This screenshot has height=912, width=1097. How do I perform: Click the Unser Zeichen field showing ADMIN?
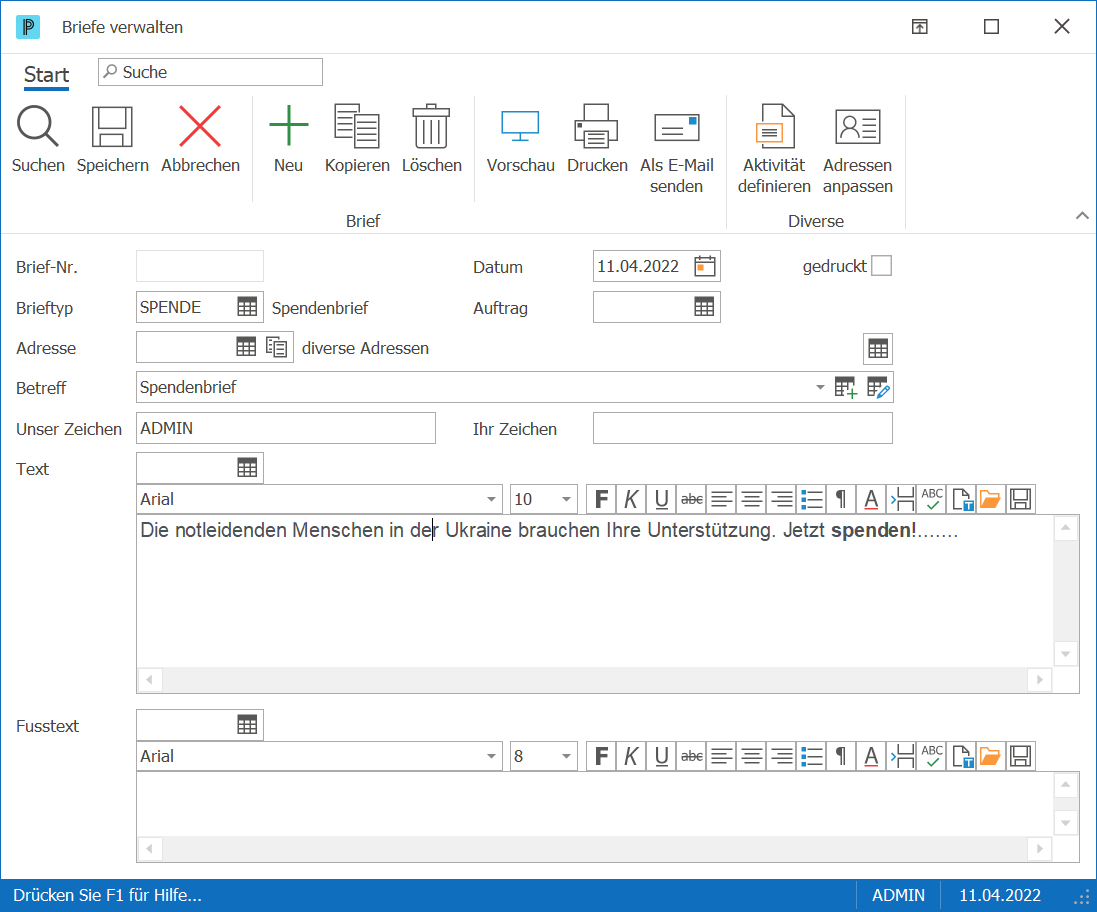click(286, 428)
